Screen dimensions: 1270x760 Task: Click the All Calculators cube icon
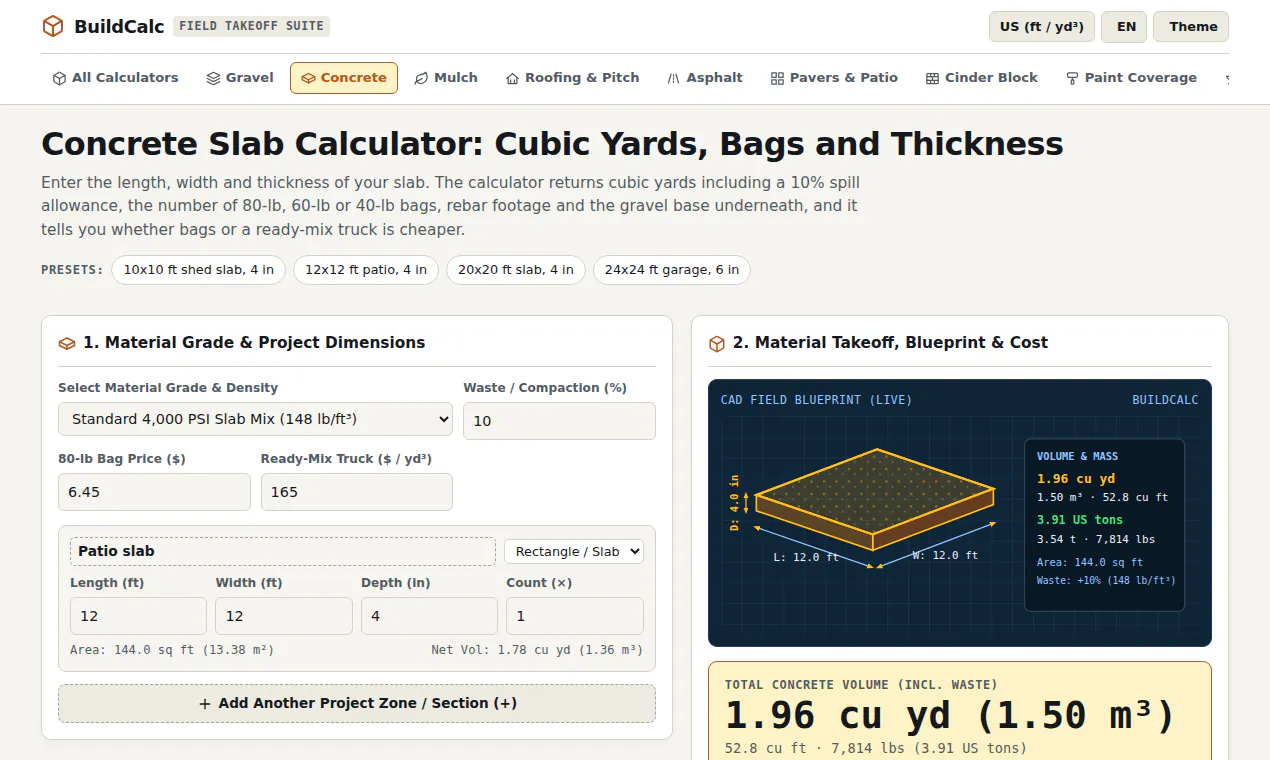(59, 78)
